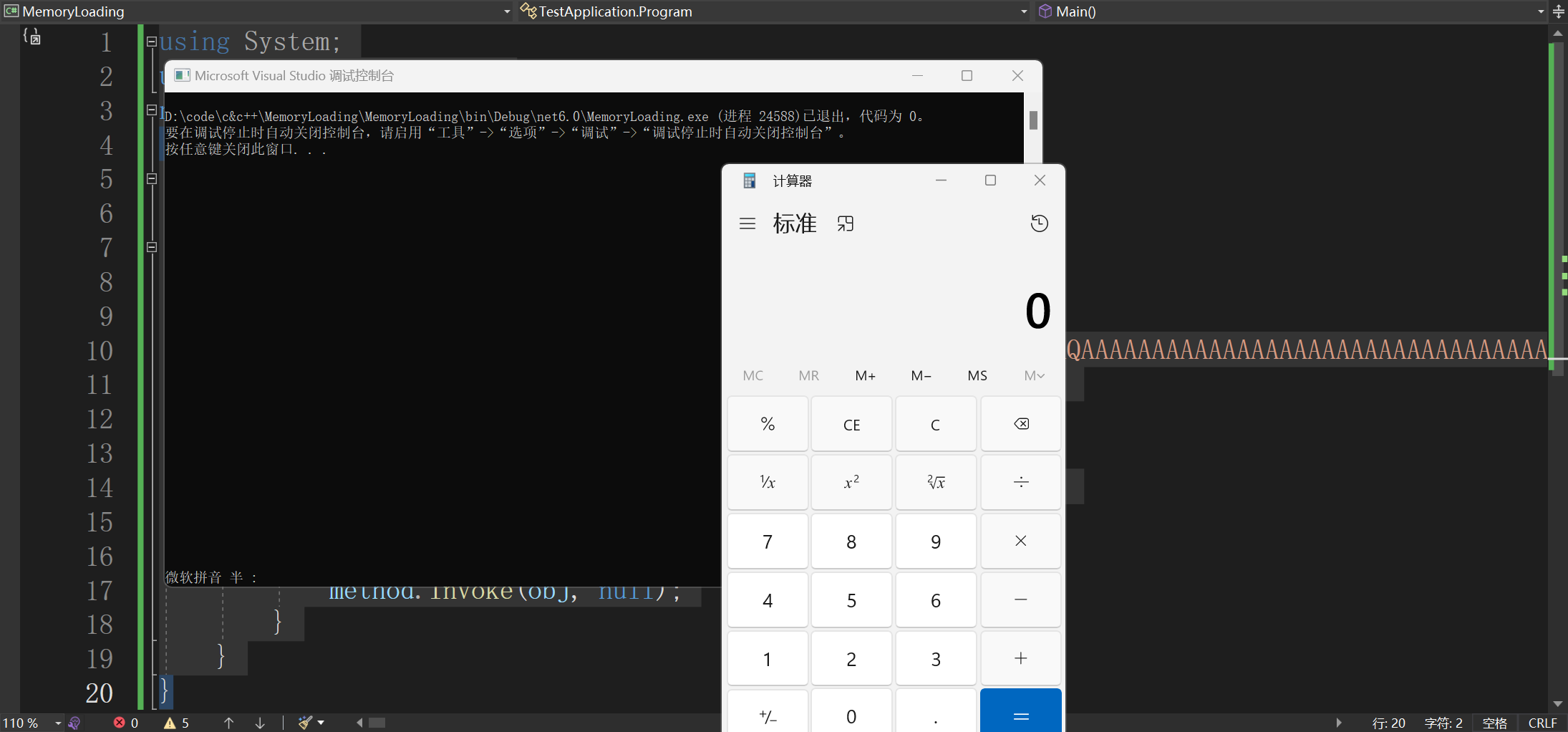Click the calculator app icon in title bar
Viewport: 1568px width, 732px height.
[750, 180]
